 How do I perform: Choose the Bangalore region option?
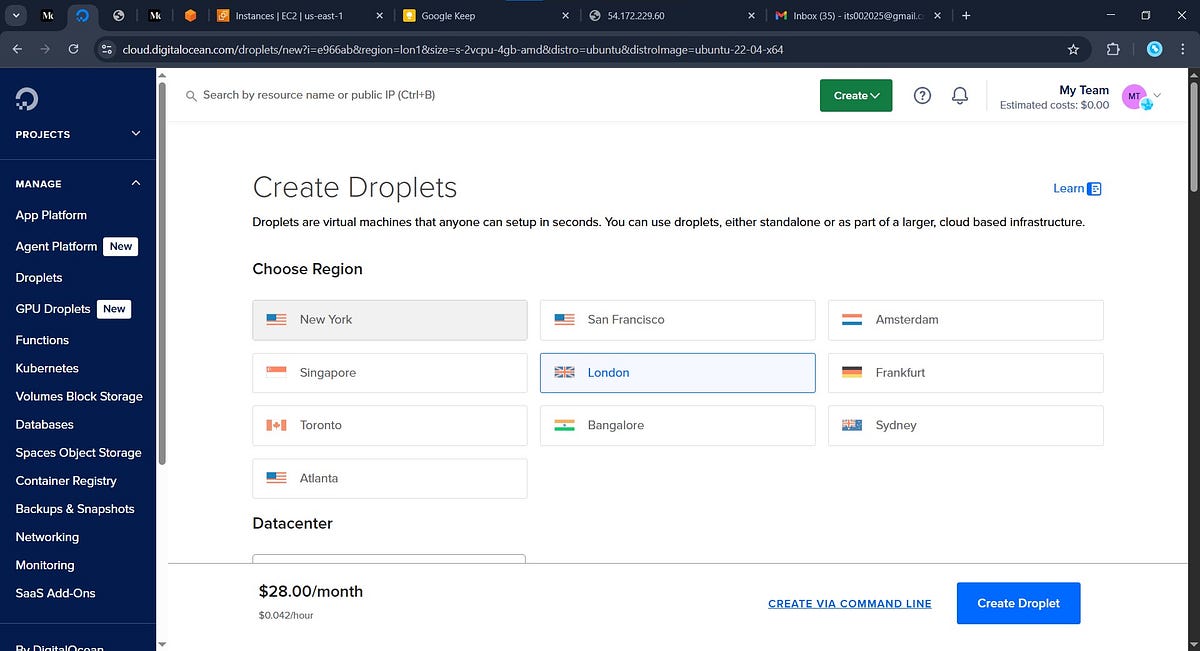[x=678, y=426]
